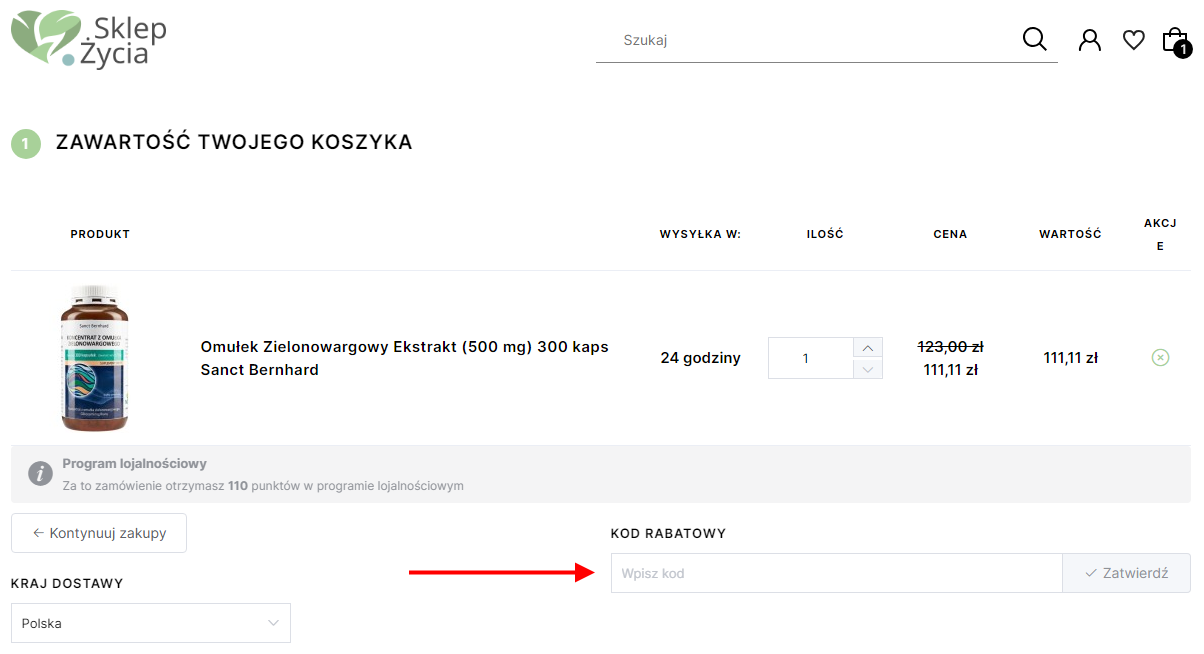1204x654 pixels.
Task: Click the cart count badge
Action: [1182, 49]
